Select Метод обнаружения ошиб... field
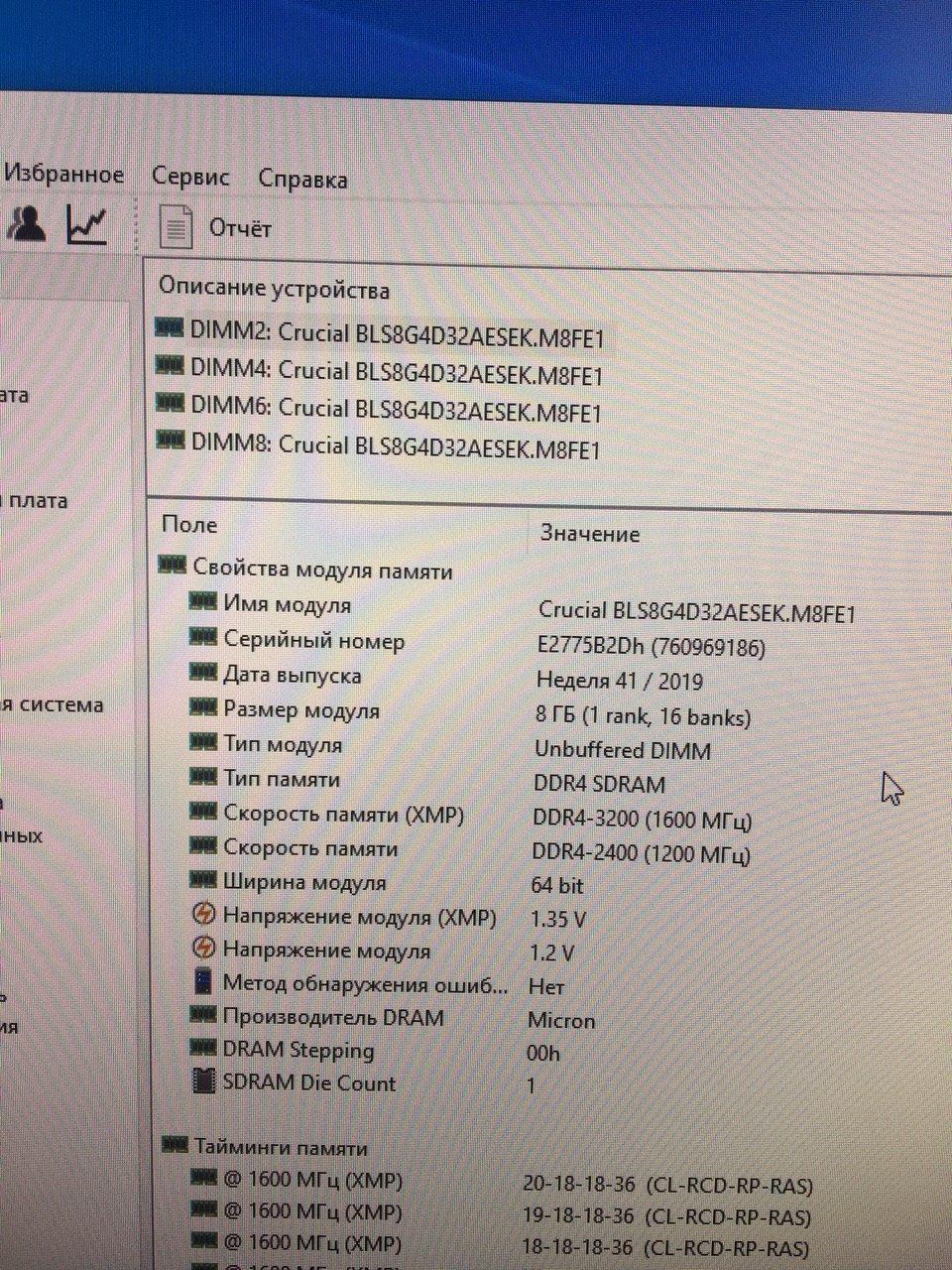952x1270 pixels. [x=365, y=984]
